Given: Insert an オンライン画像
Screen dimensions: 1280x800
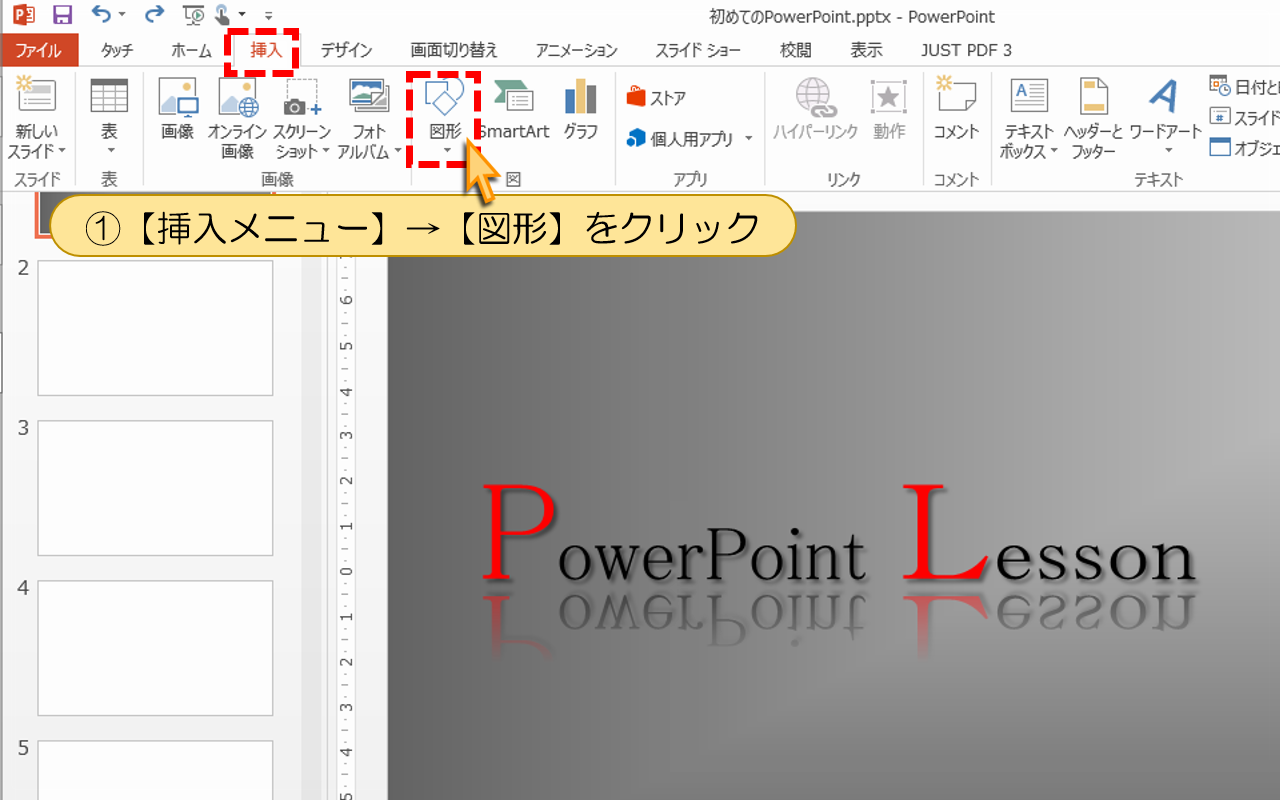Looking at the screenshot, I should [238, 118].
